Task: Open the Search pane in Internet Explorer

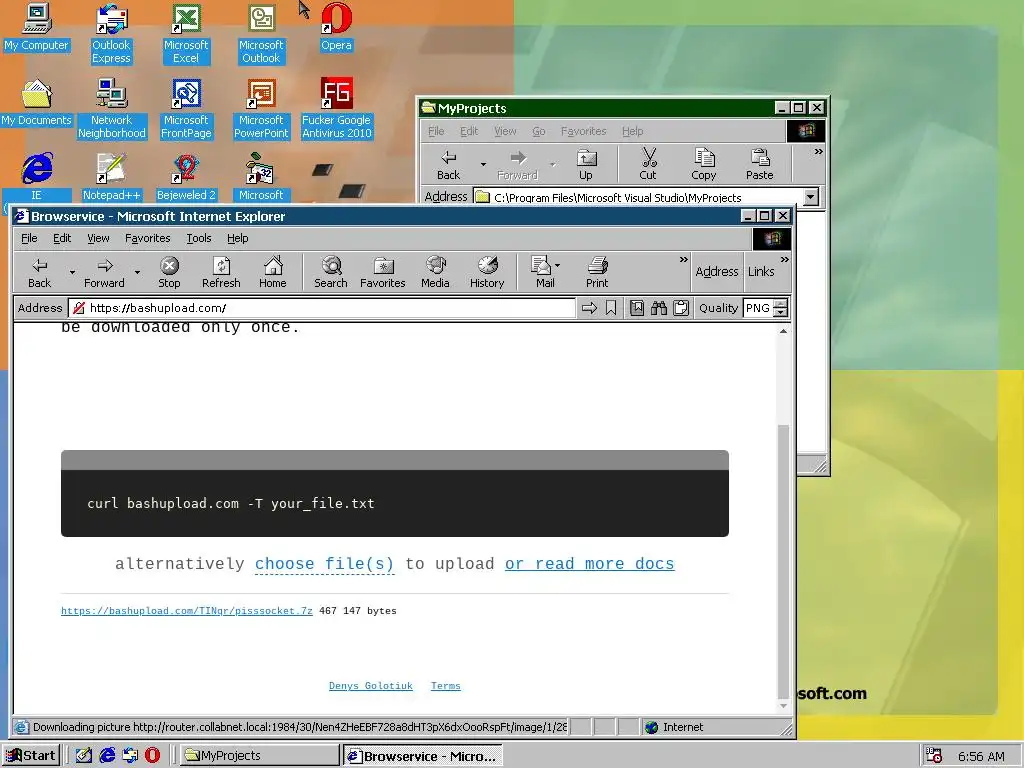Action: (x=330, y=272)
